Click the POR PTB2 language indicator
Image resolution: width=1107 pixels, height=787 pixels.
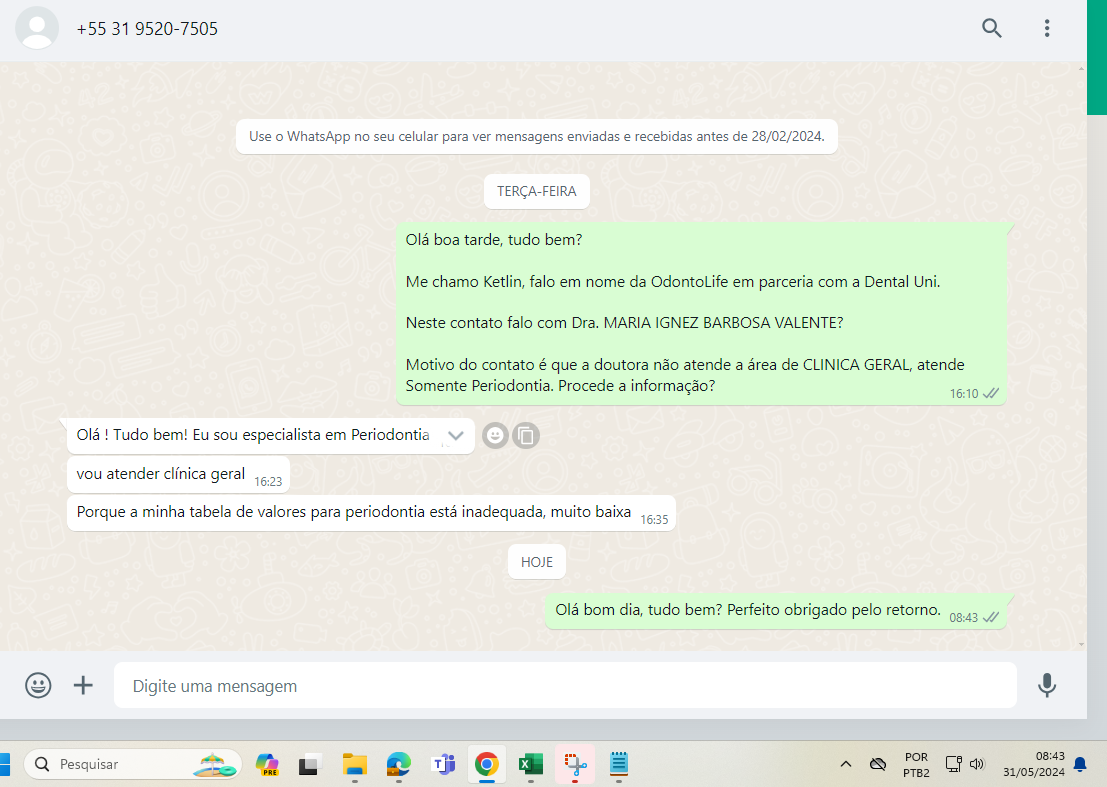(x=916, y=764)
